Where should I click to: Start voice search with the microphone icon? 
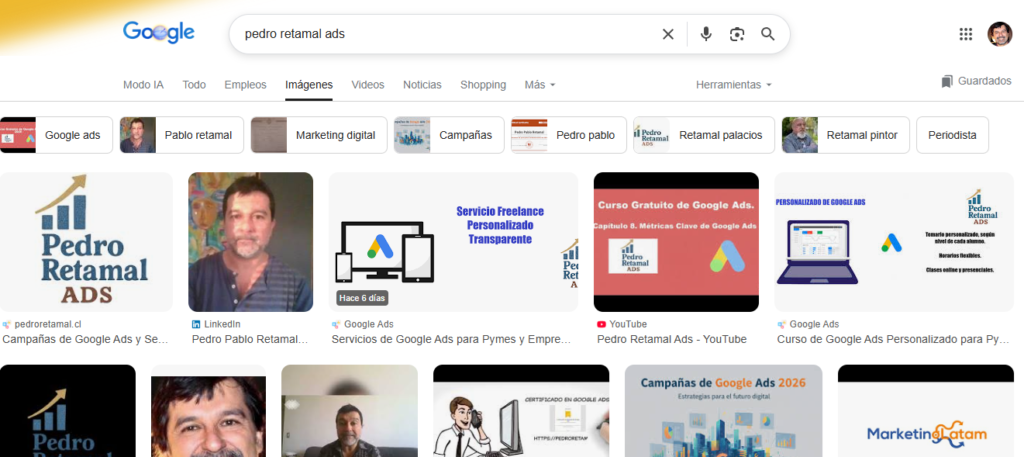(706, 34)
